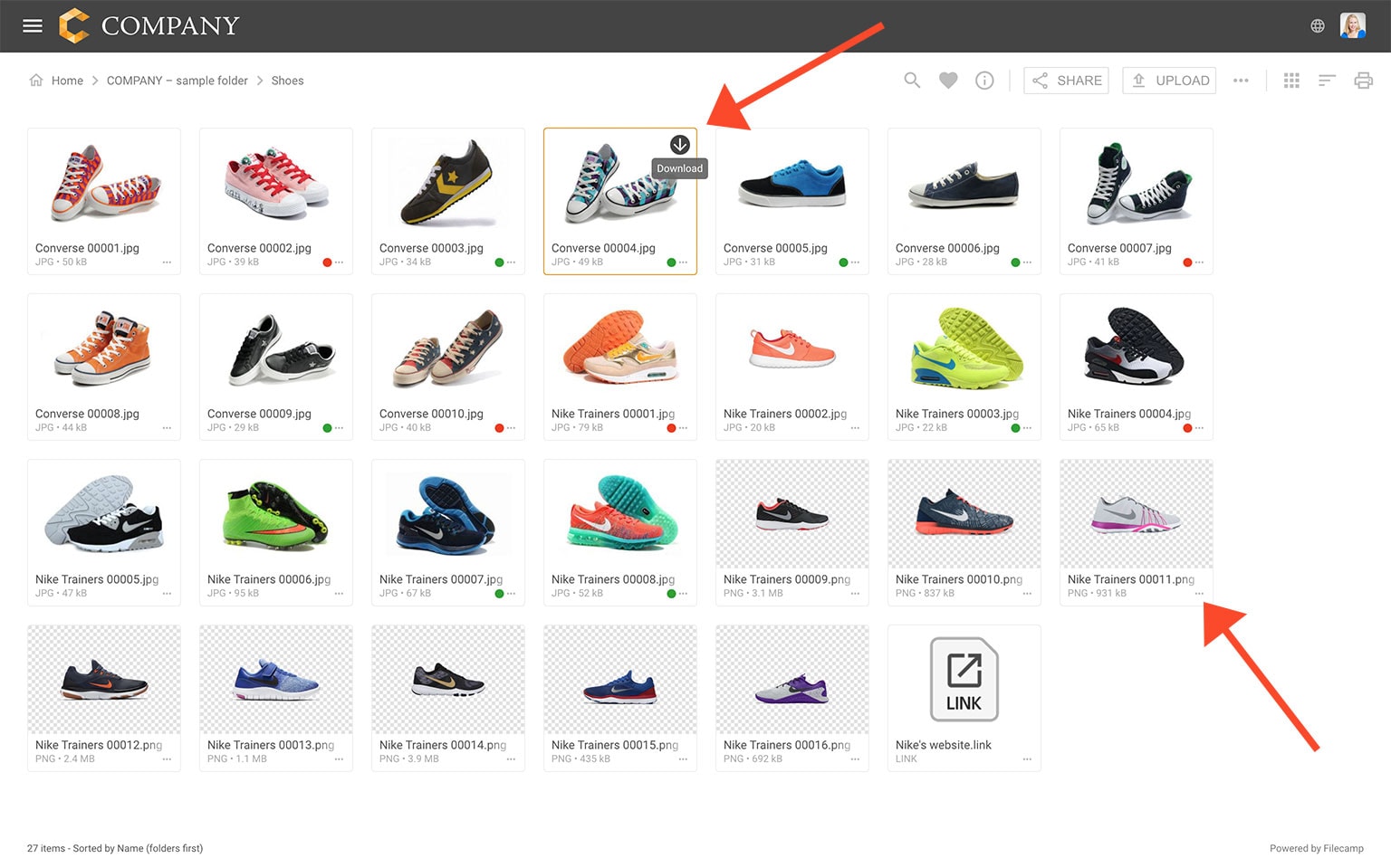Image resolution: width=1391 pixels, height=868 pixels.
Task: Open options menu for Converse 00007.jpg
Action: click(1199, 262)
